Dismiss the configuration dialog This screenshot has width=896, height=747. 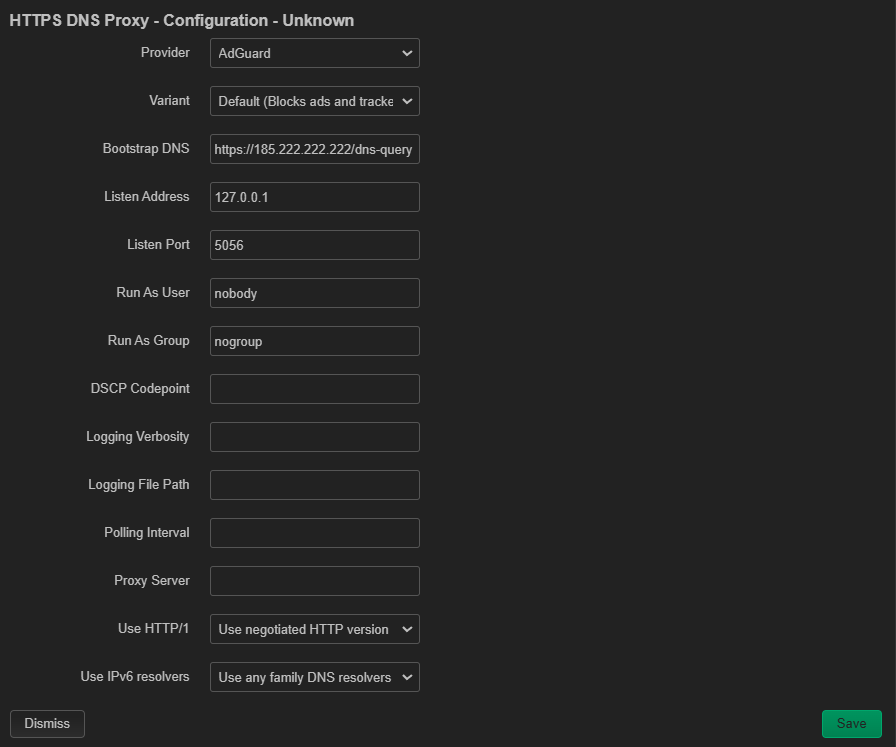tap(47, 724)
